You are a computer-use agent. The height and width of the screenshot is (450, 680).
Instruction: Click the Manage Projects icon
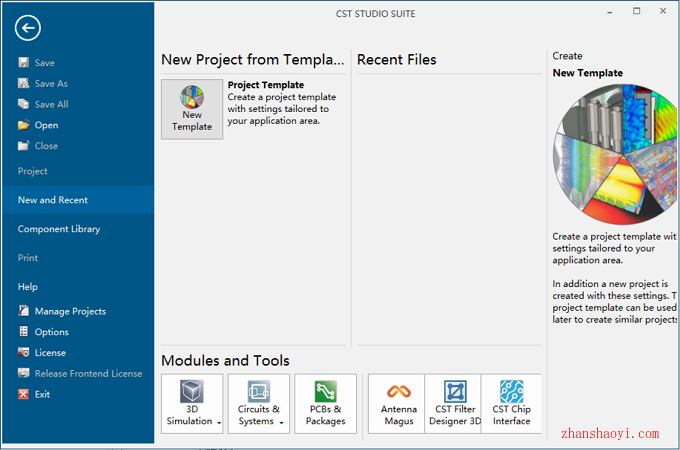coord(23,310)
